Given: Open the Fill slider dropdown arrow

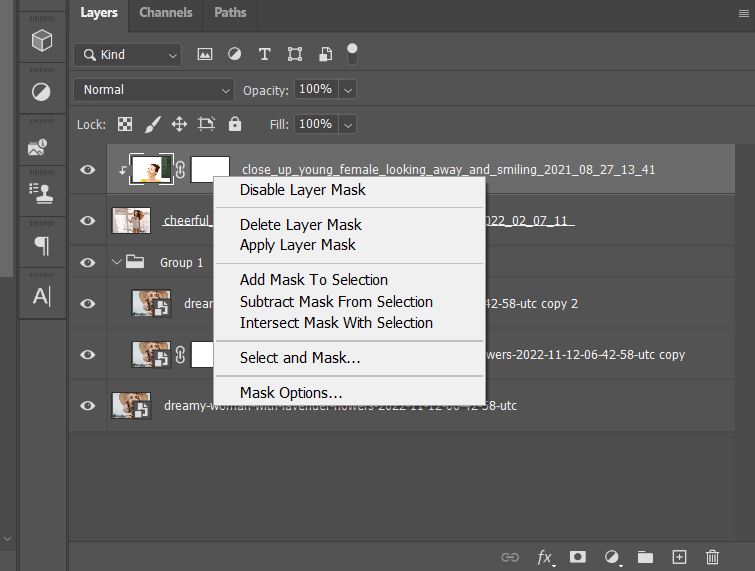Looking at the screenshot, I should click(348, 125).
